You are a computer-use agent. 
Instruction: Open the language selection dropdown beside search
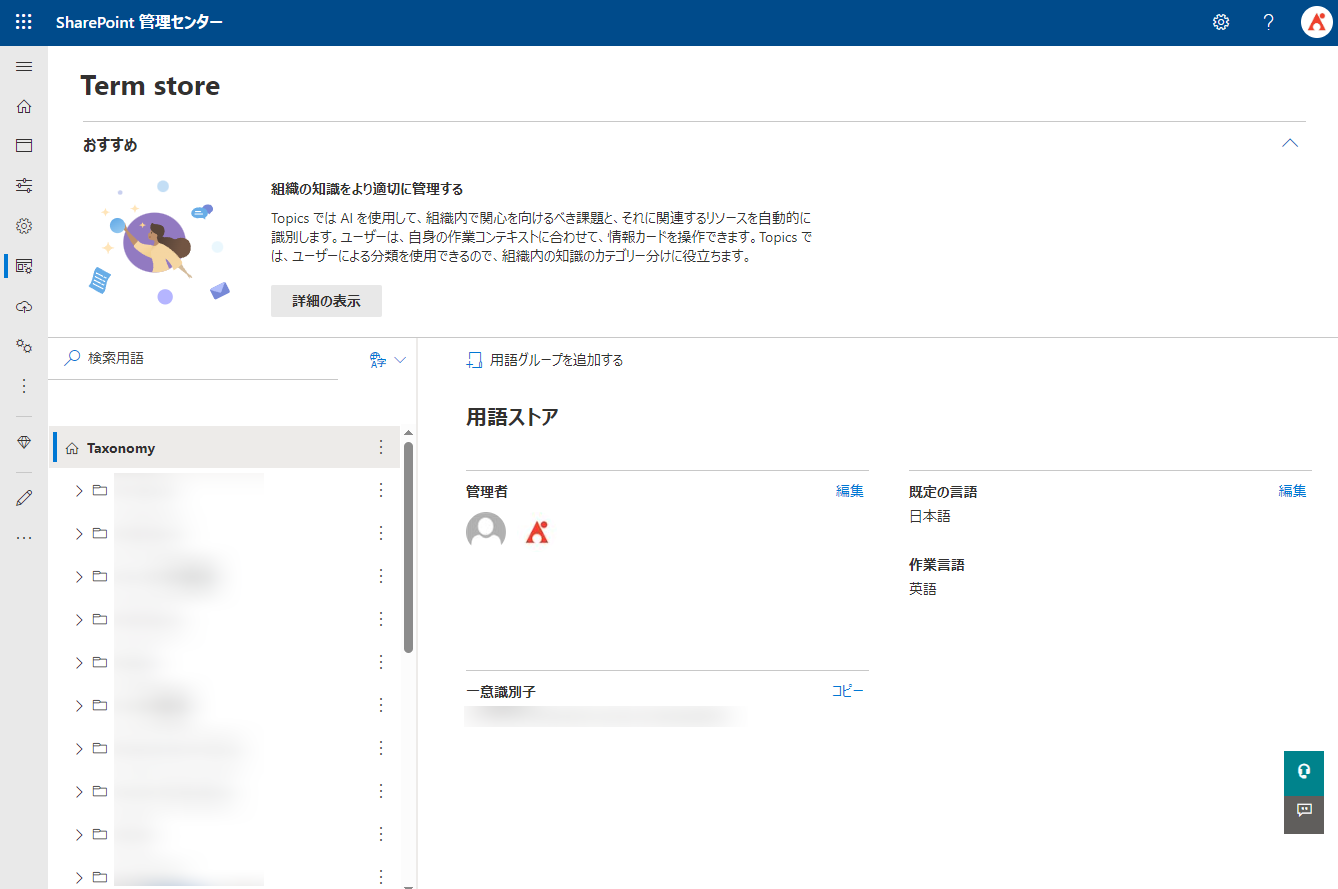point(388,360)
